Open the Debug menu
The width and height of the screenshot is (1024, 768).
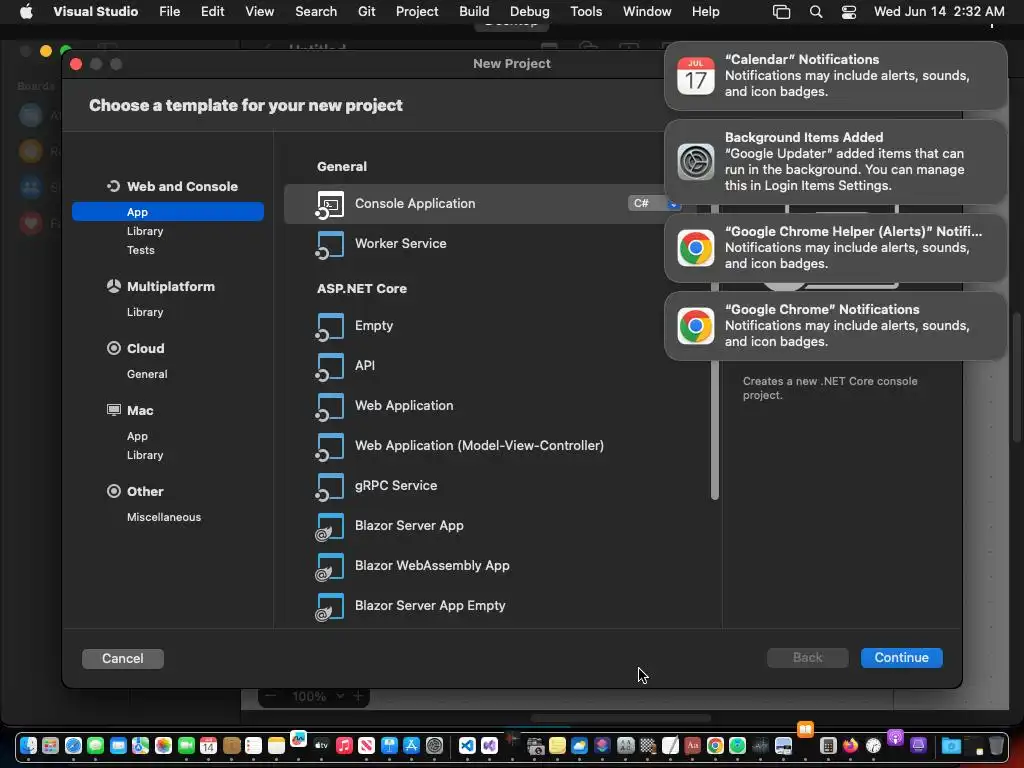(530, 12)
